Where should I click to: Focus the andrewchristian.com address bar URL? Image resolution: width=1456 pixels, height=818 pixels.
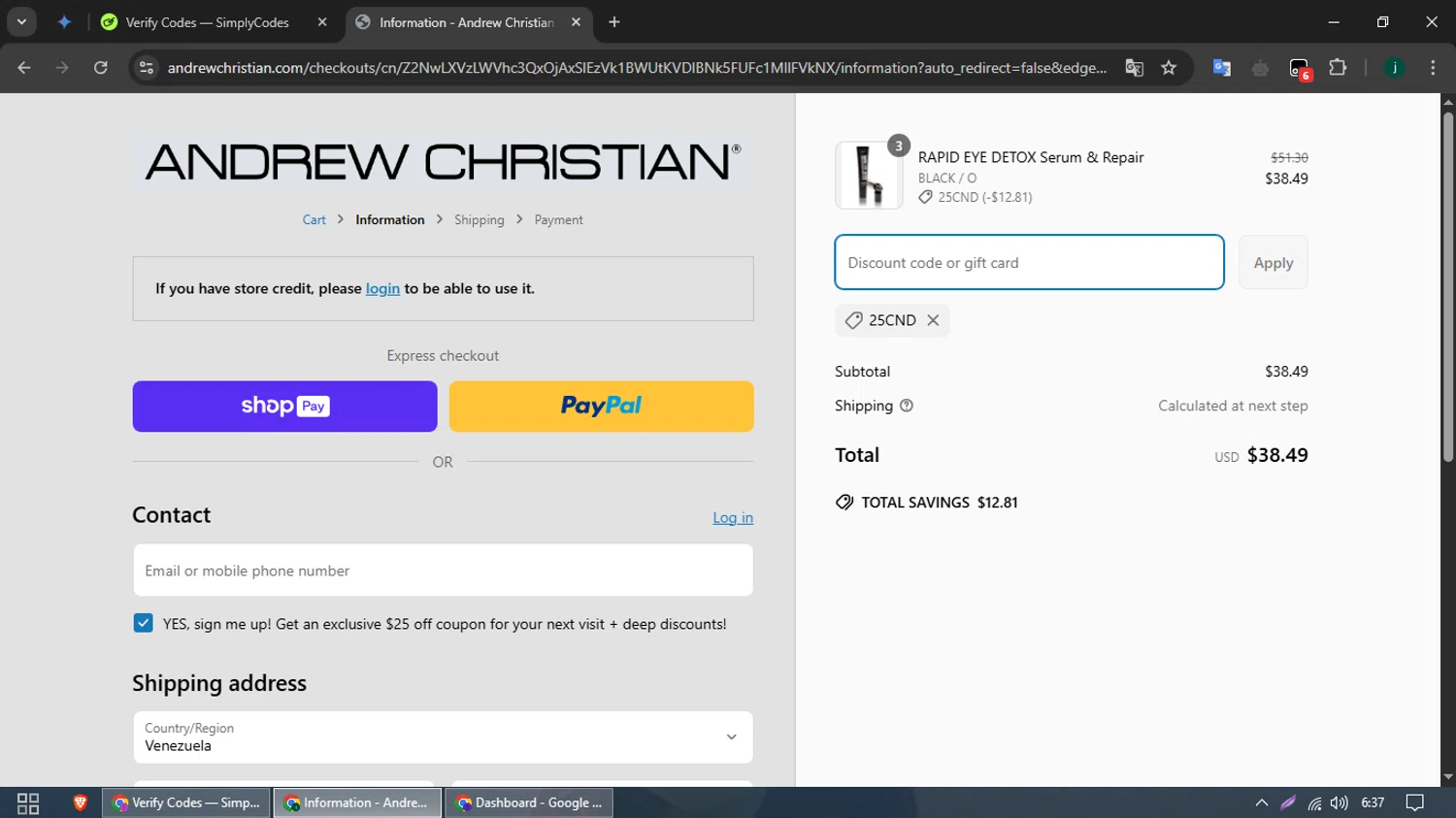click(x=637, y=68)
